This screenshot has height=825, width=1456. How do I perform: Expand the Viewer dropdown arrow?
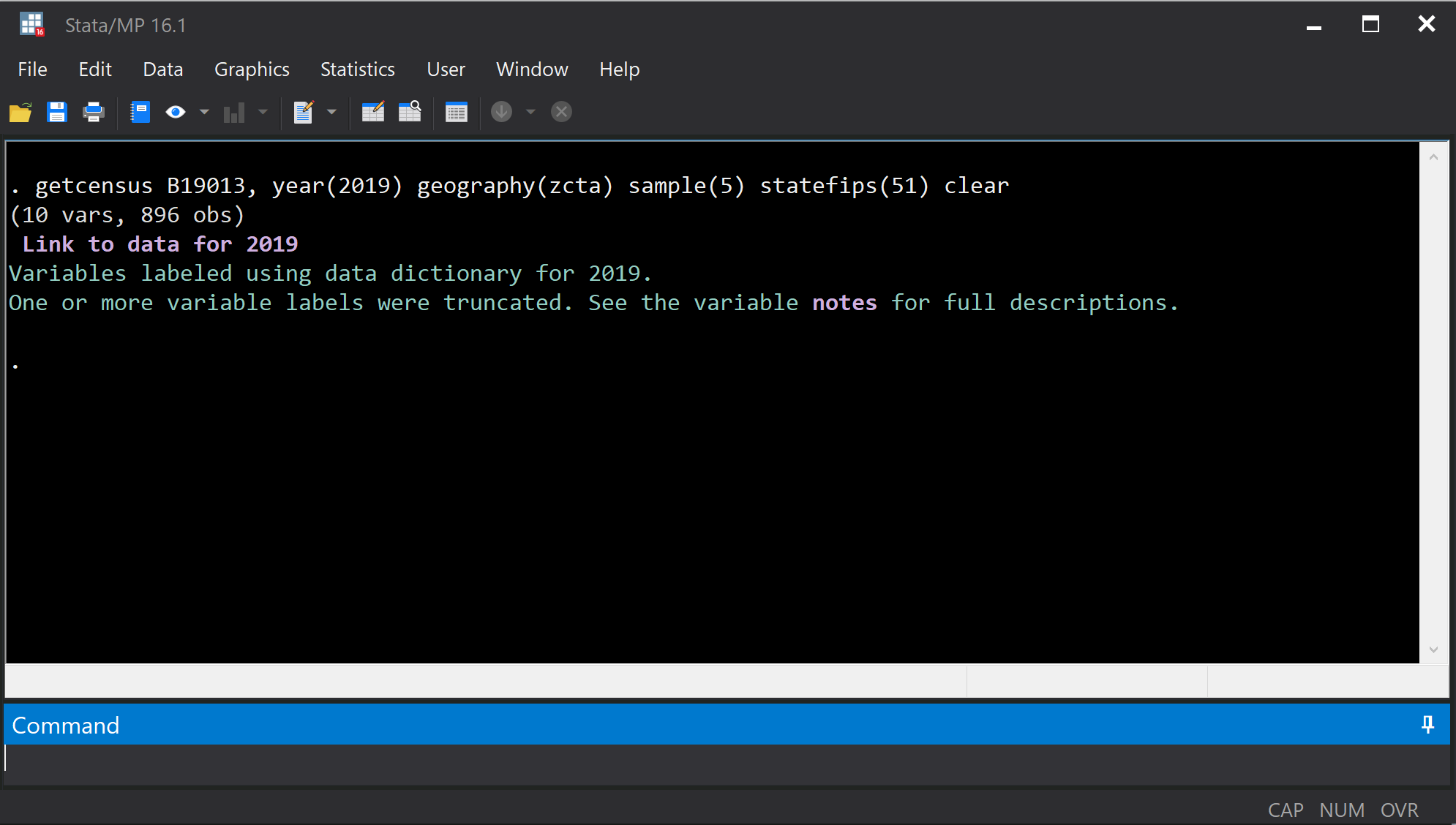click(204, 113)
